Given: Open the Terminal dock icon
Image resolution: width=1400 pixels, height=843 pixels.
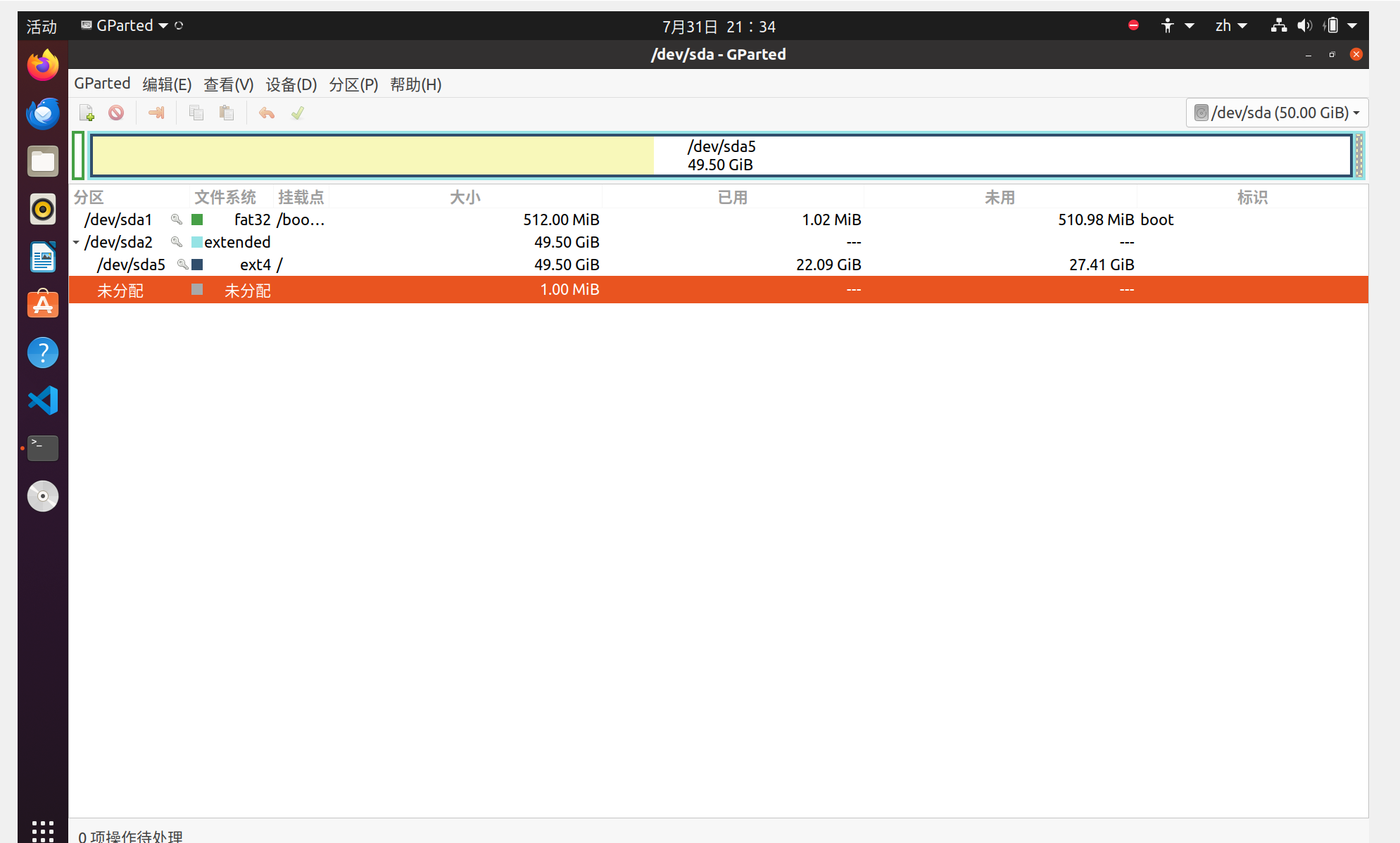Looking at the screenshot, I should point(43,448).
